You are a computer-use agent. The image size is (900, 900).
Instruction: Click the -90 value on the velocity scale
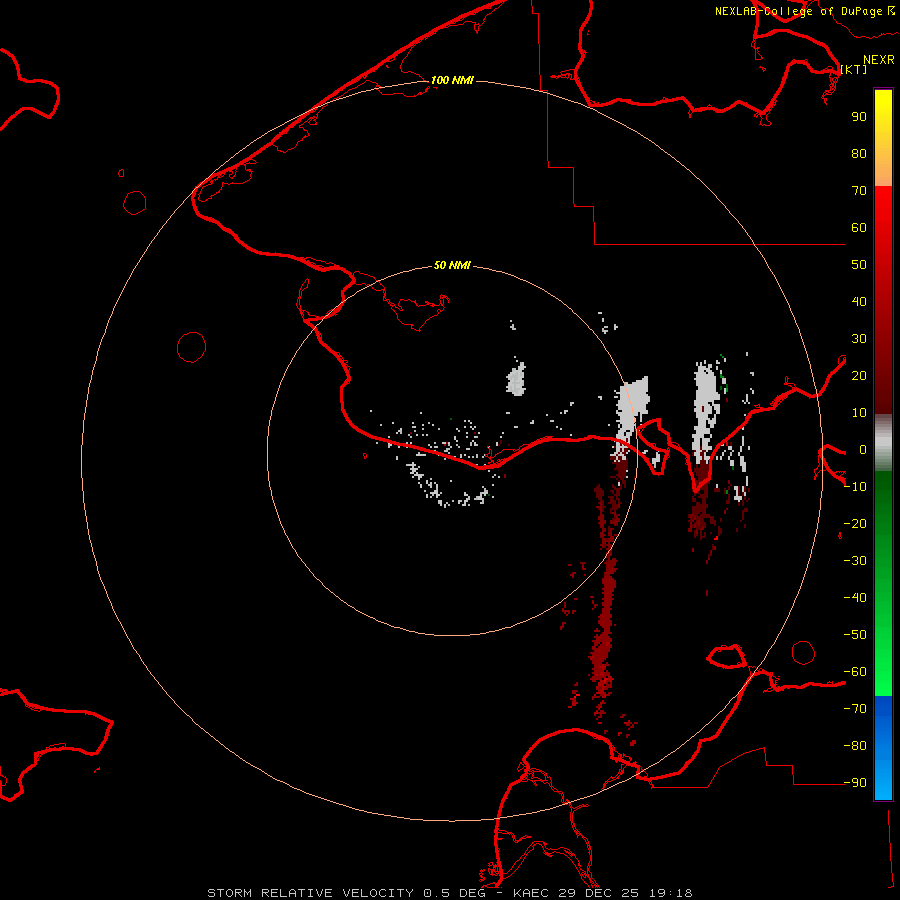coord(855,783)
